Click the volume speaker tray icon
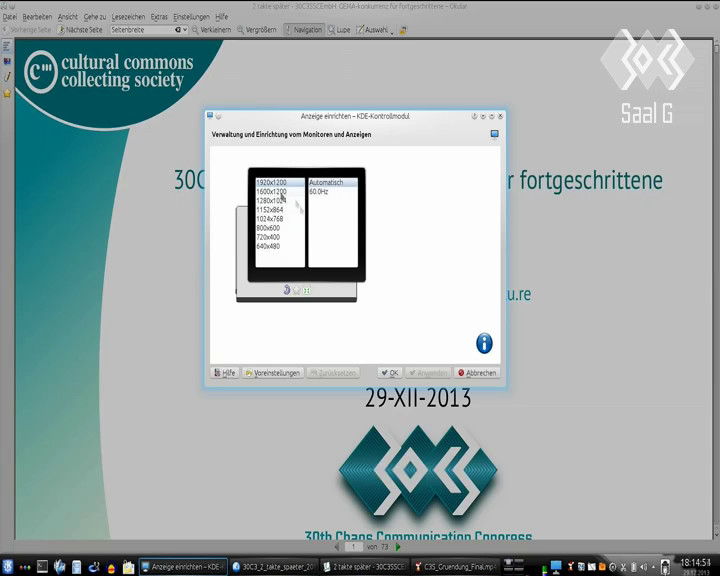Image resolution: width=720 pixels, height=576 pixels. coord(643,567)
